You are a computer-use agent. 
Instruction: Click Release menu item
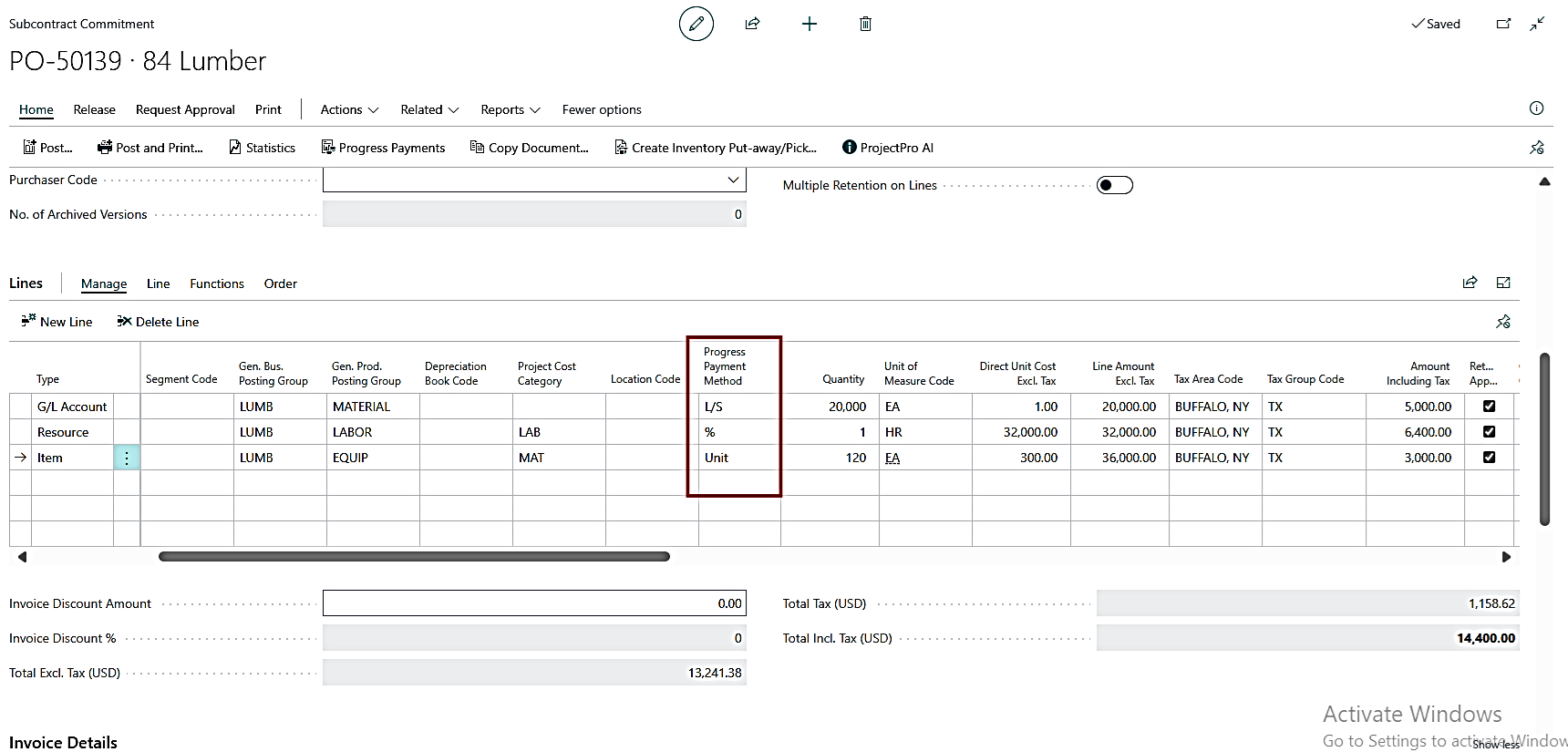click(x=95, y=109)
